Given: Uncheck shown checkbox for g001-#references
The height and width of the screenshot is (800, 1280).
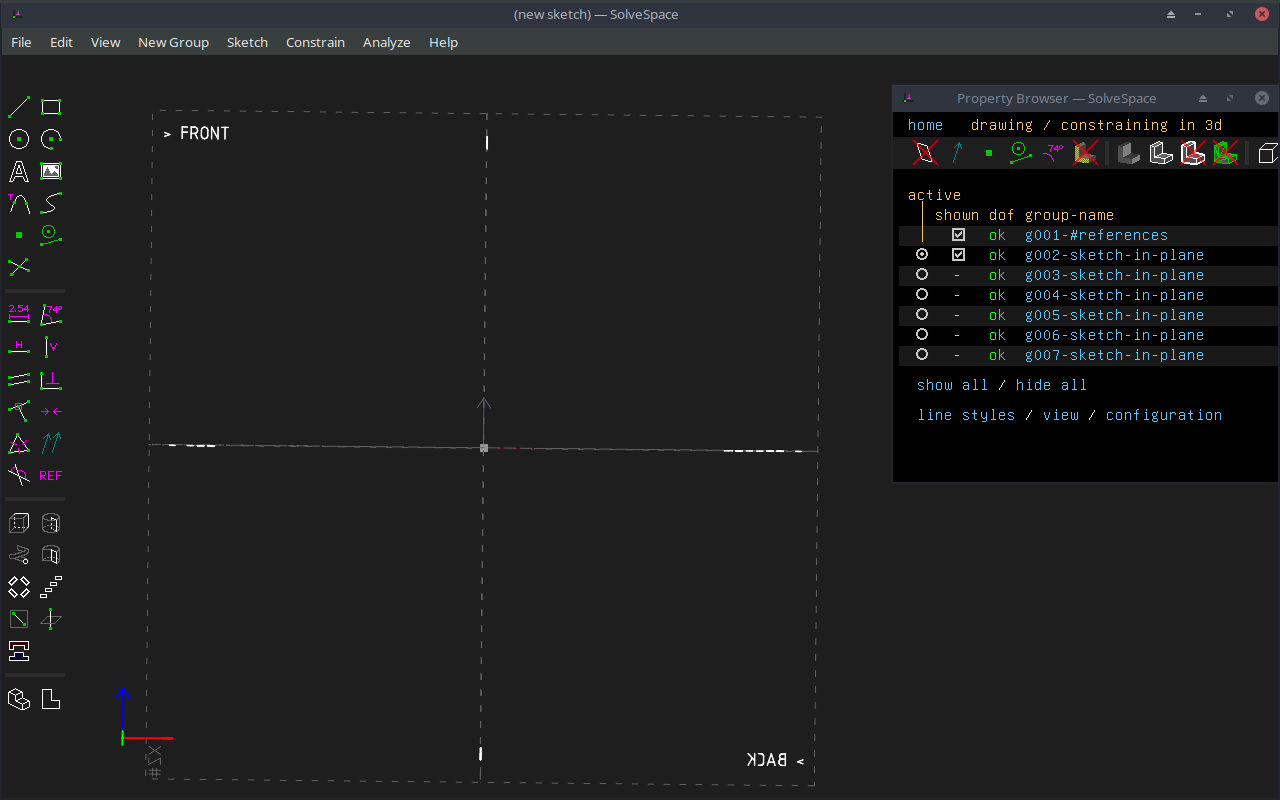Looking at the screenshot, I should [959, 235].
